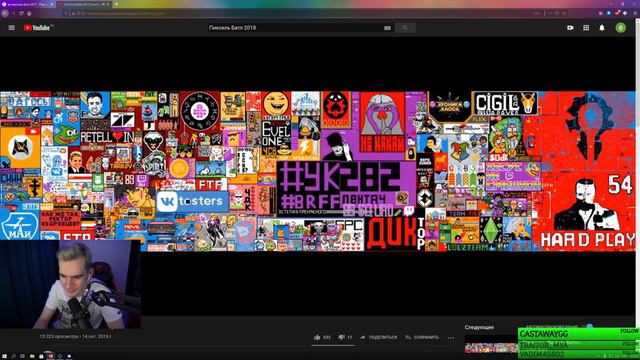Open the green account avatar menu

[x=620, y=28]
